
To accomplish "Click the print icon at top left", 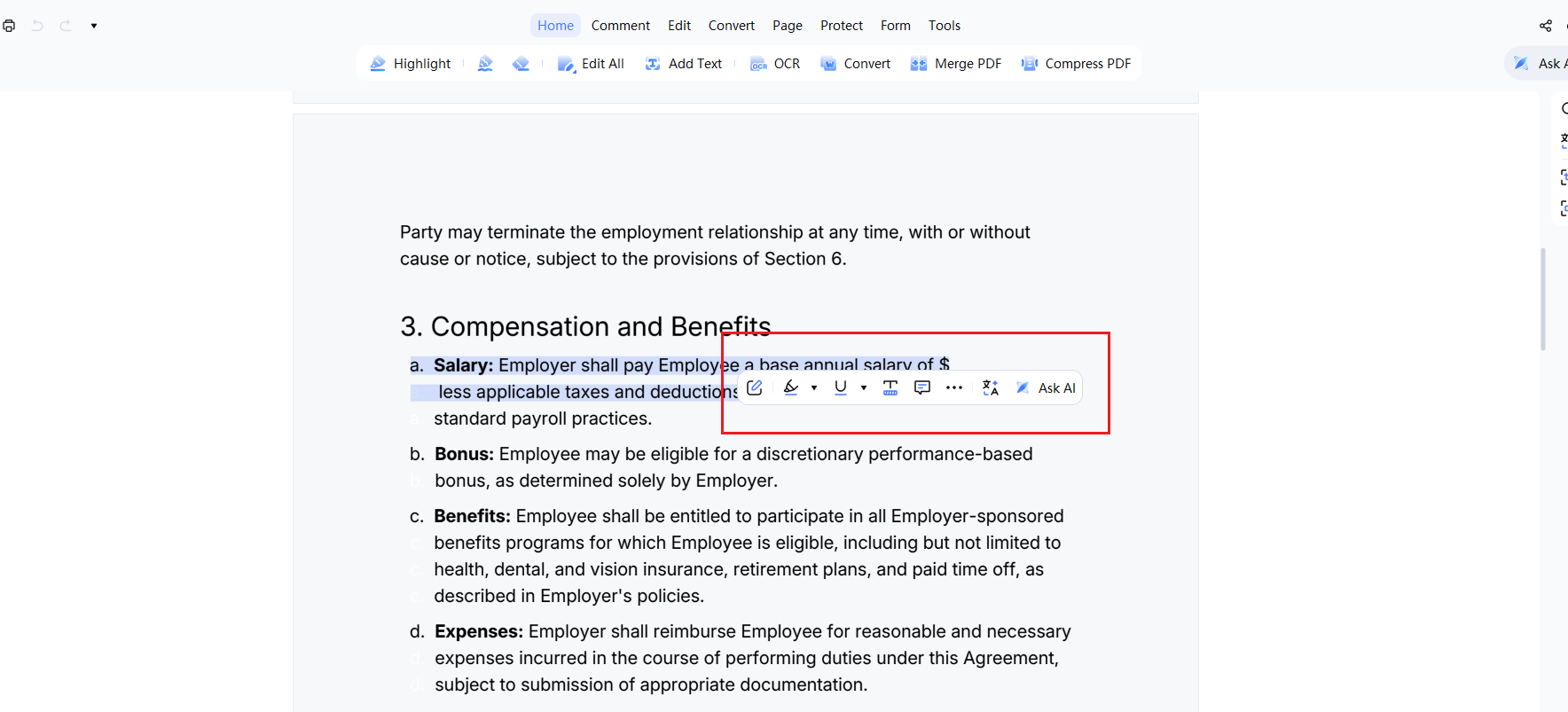I will [9, 26].
